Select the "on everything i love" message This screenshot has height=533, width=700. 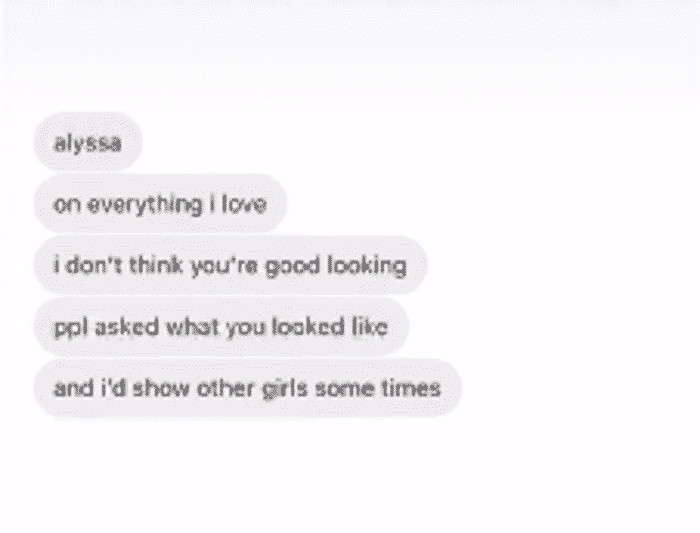click(x=159, y=205)
